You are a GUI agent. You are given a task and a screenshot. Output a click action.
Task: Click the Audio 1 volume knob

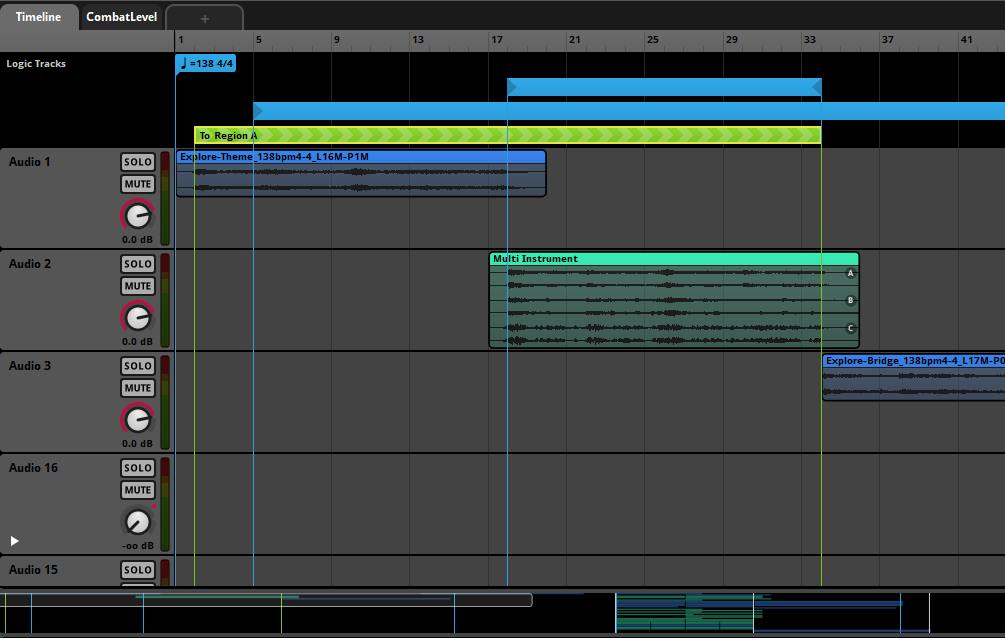tap(138, 215)
